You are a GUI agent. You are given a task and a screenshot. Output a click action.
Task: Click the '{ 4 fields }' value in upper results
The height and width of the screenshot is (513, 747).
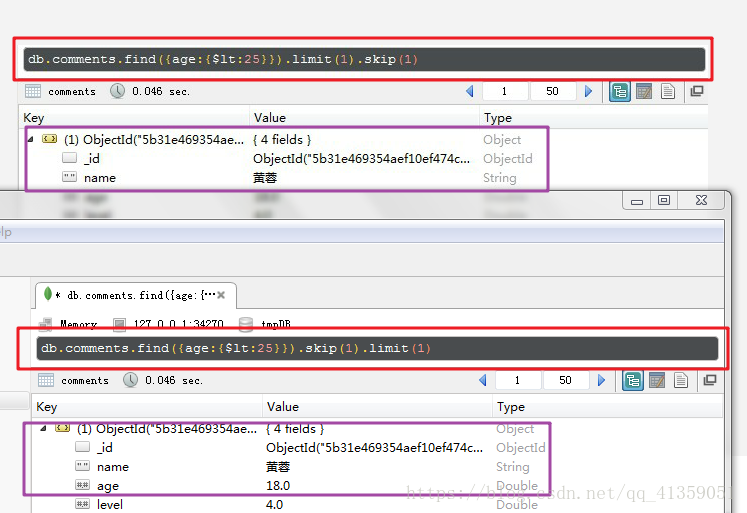pyautogui.click(x=282, y=140)
